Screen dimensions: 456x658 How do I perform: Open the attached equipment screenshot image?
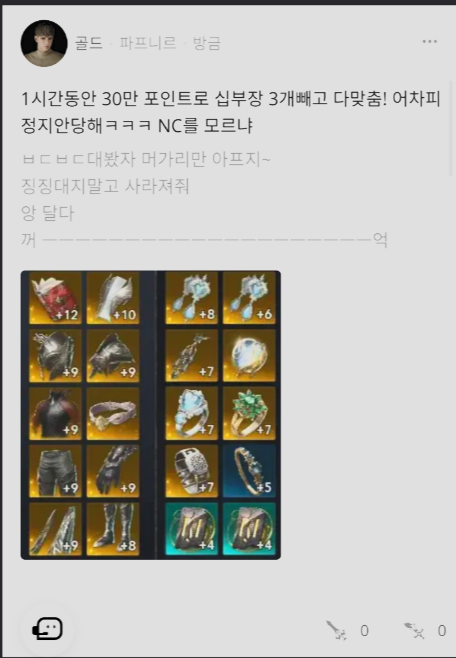151,415
